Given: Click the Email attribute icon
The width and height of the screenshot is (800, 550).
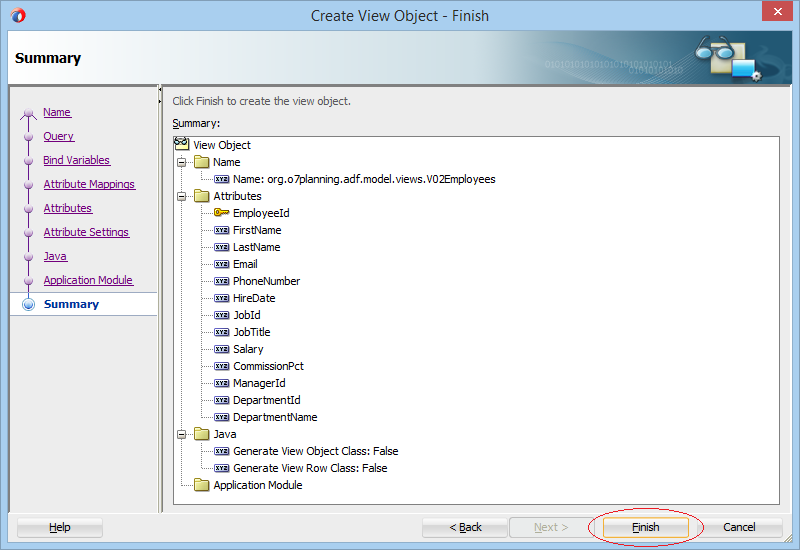Looking at the screenshot, I should tap(221, 264).
